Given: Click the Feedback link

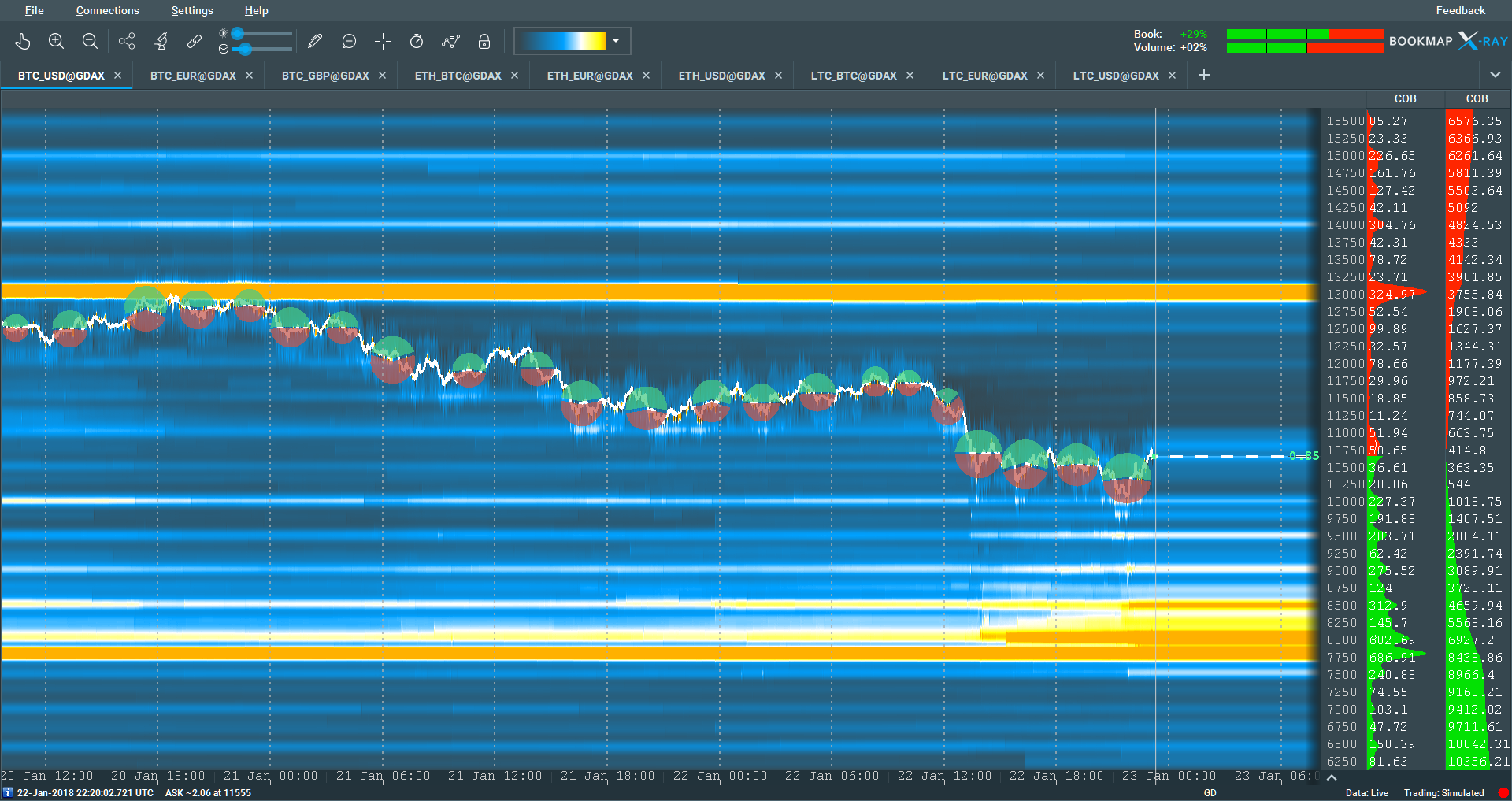Looking at the screenshot, I should [x=1460, y=10].
